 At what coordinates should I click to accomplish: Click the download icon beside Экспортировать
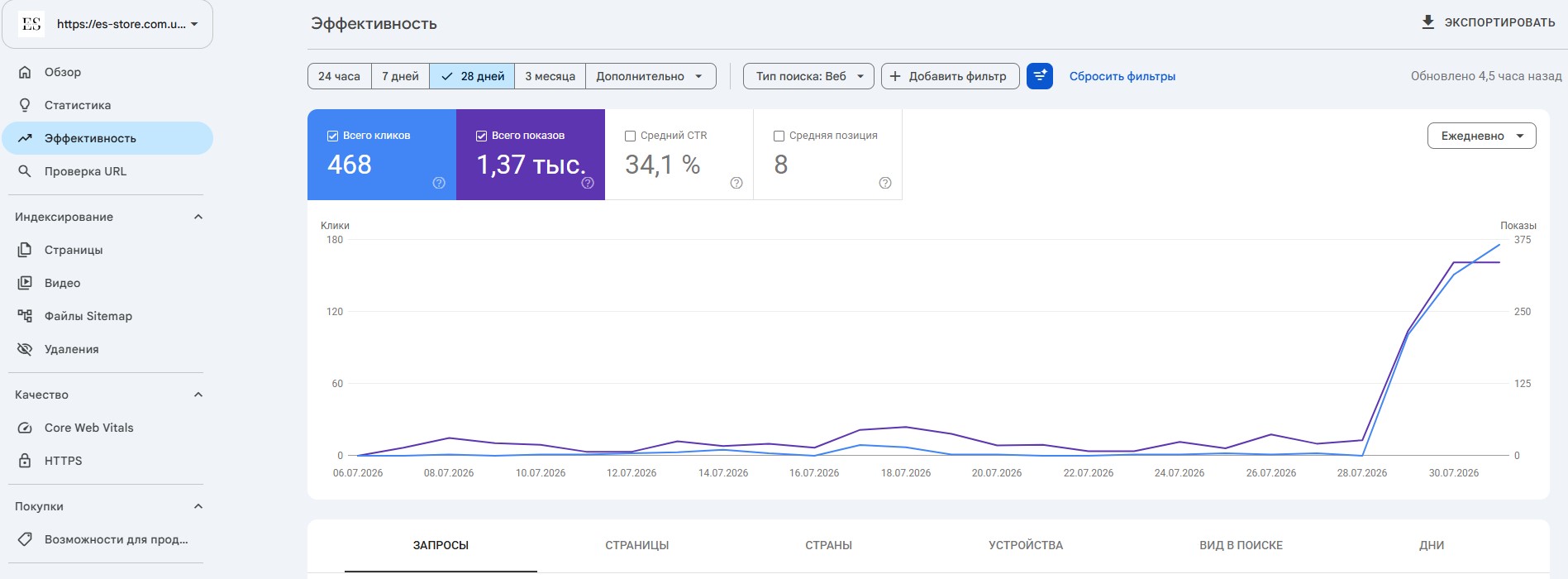[x=1427, y=22]
